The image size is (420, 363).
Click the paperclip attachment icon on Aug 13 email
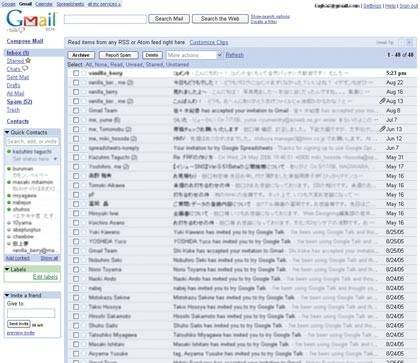[x=382, y=101]
